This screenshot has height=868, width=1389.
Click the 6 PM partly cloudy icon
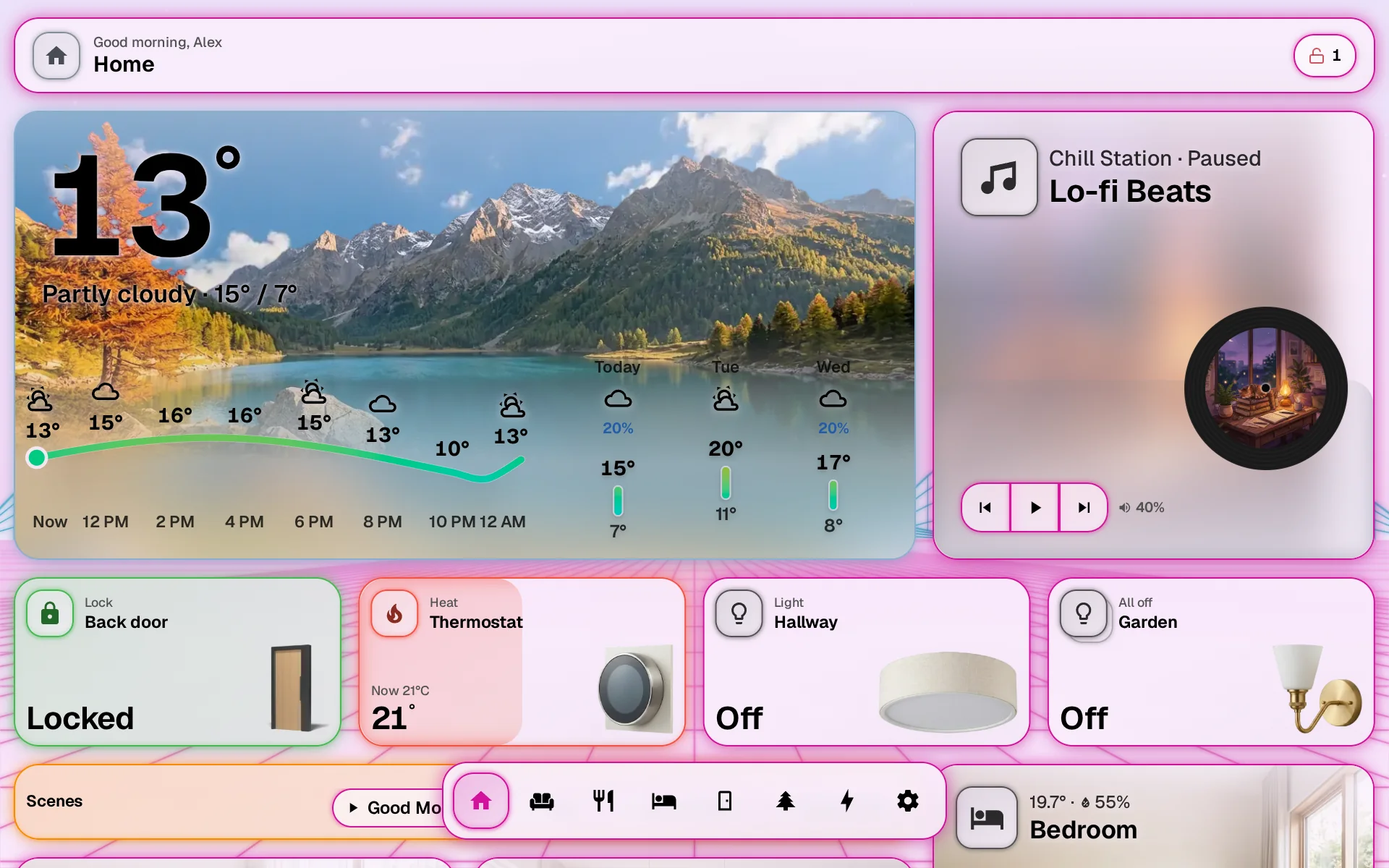[x=313, y=392]
